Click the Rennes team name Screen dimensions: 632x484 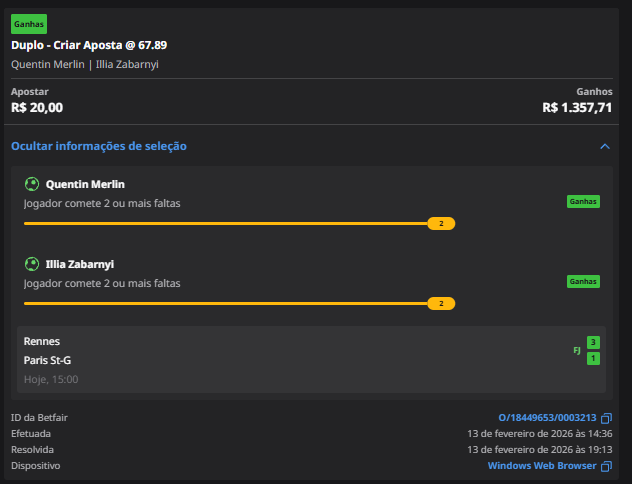[42, 341]
